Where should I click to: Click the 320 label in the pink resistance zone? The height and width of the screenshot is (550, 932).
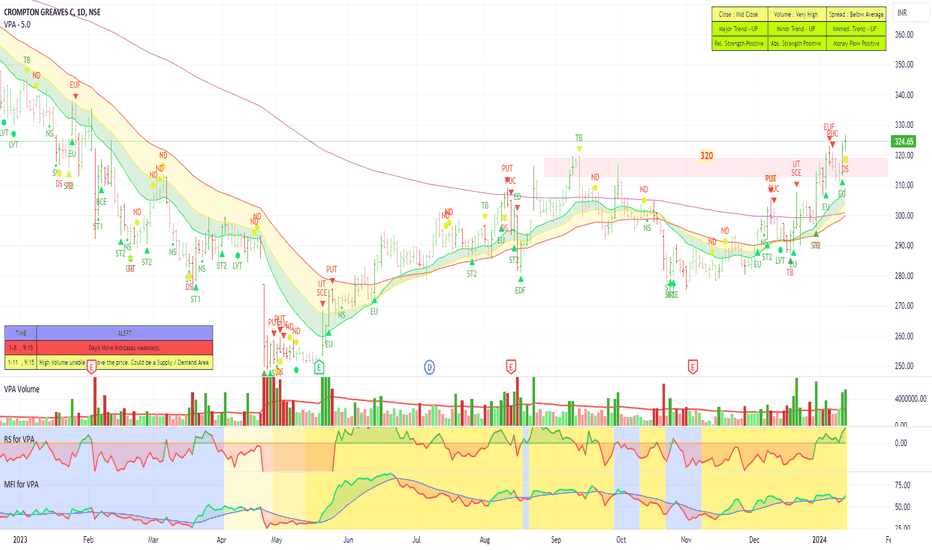pyautogui.click(x=706, y=156)
